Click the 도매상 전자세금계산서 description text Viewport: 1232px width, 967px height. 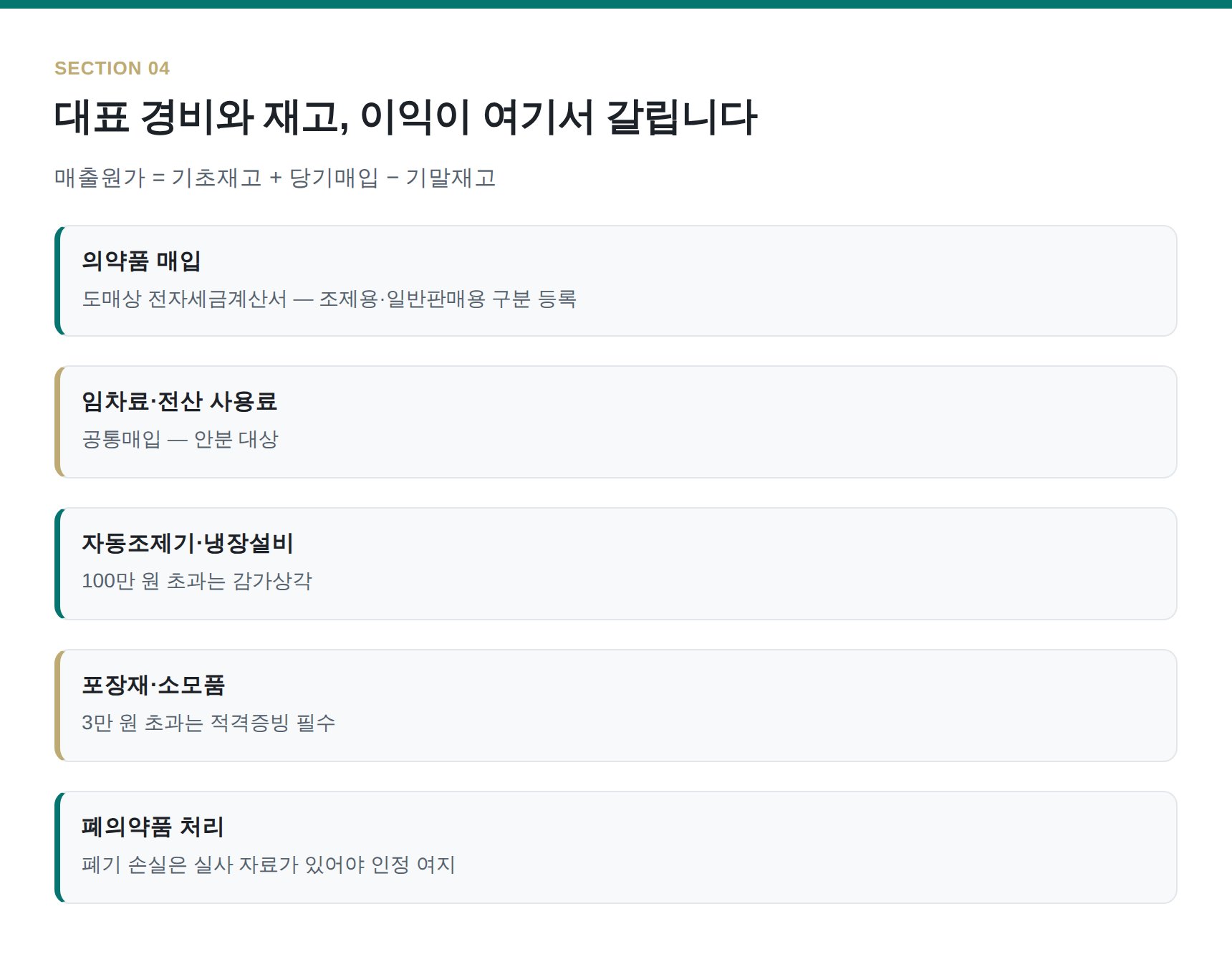pos(329,299)
